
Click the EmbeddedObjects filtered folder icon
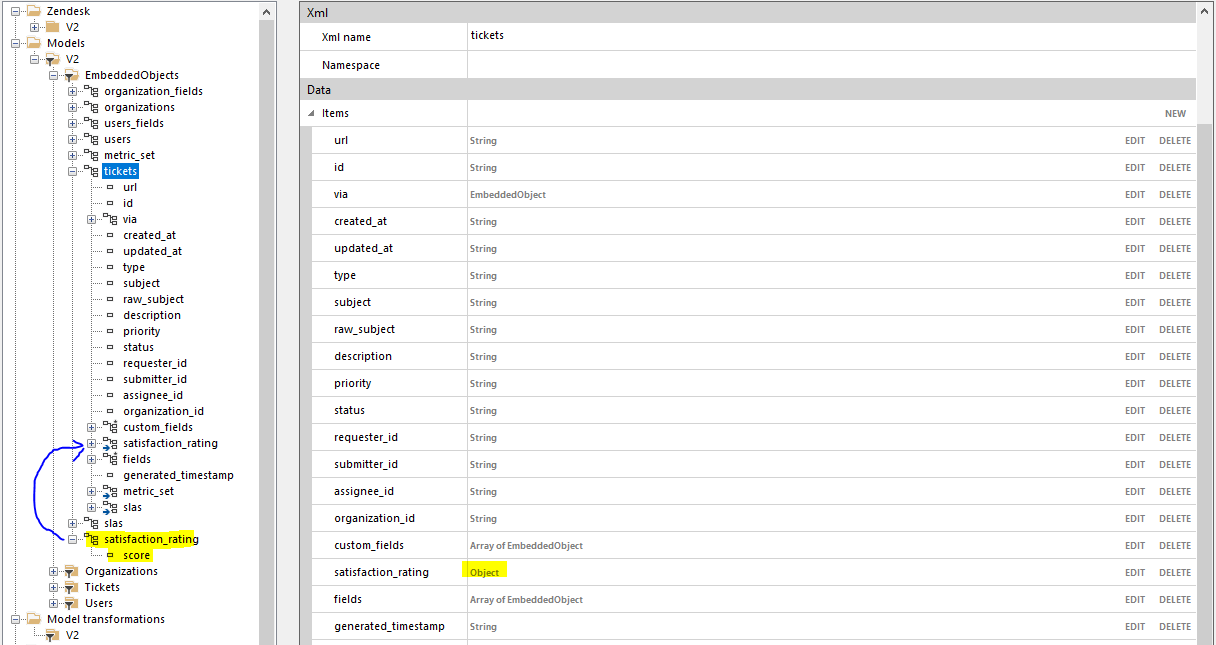click(71, 75)
